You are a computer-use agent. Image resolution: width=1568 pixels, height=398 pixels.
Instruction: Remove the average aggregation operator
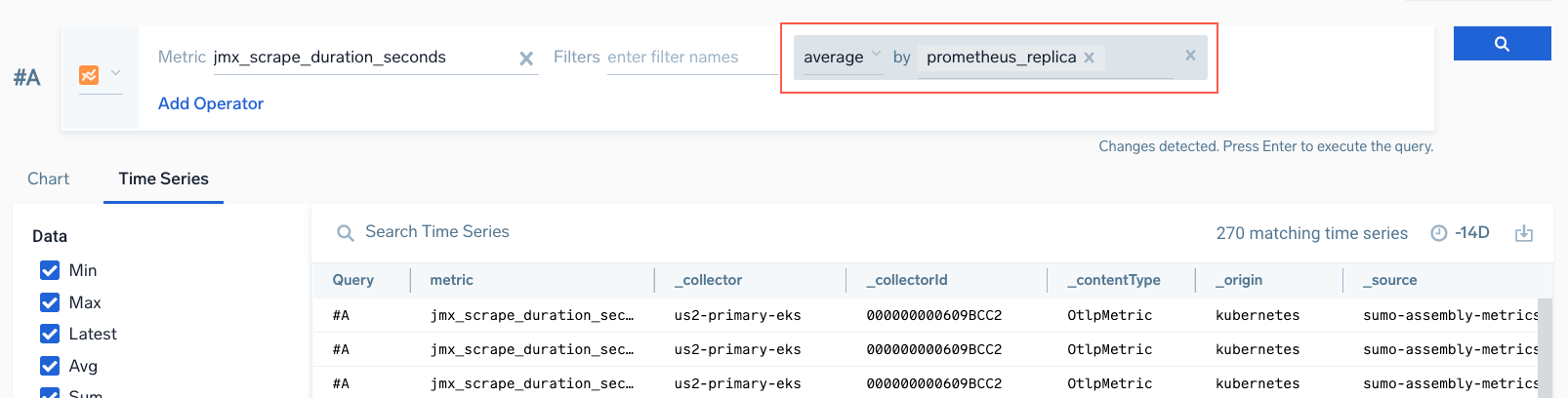coord(1190,56)
